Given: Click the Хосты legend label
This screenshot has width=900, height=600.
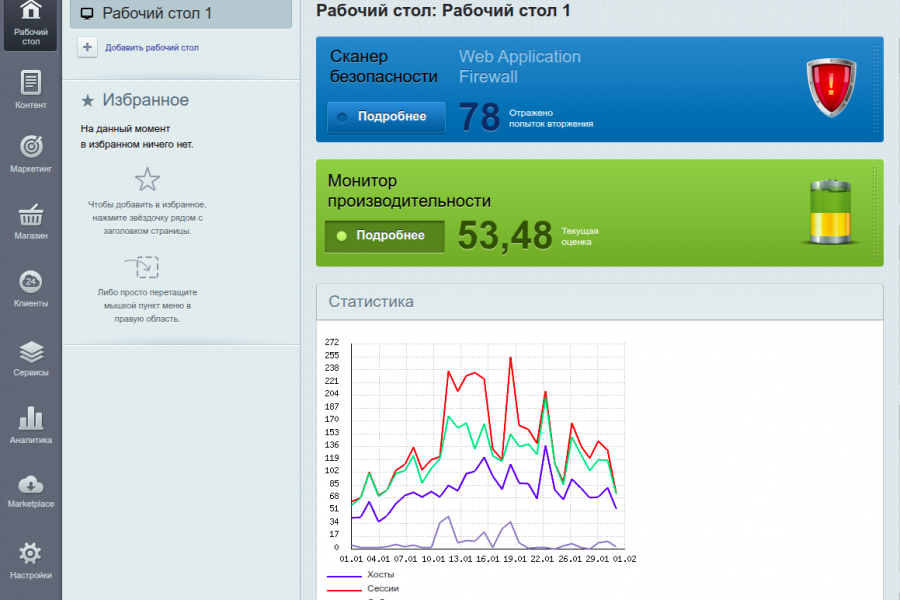Looking at the screenshot, I should 381,575.
